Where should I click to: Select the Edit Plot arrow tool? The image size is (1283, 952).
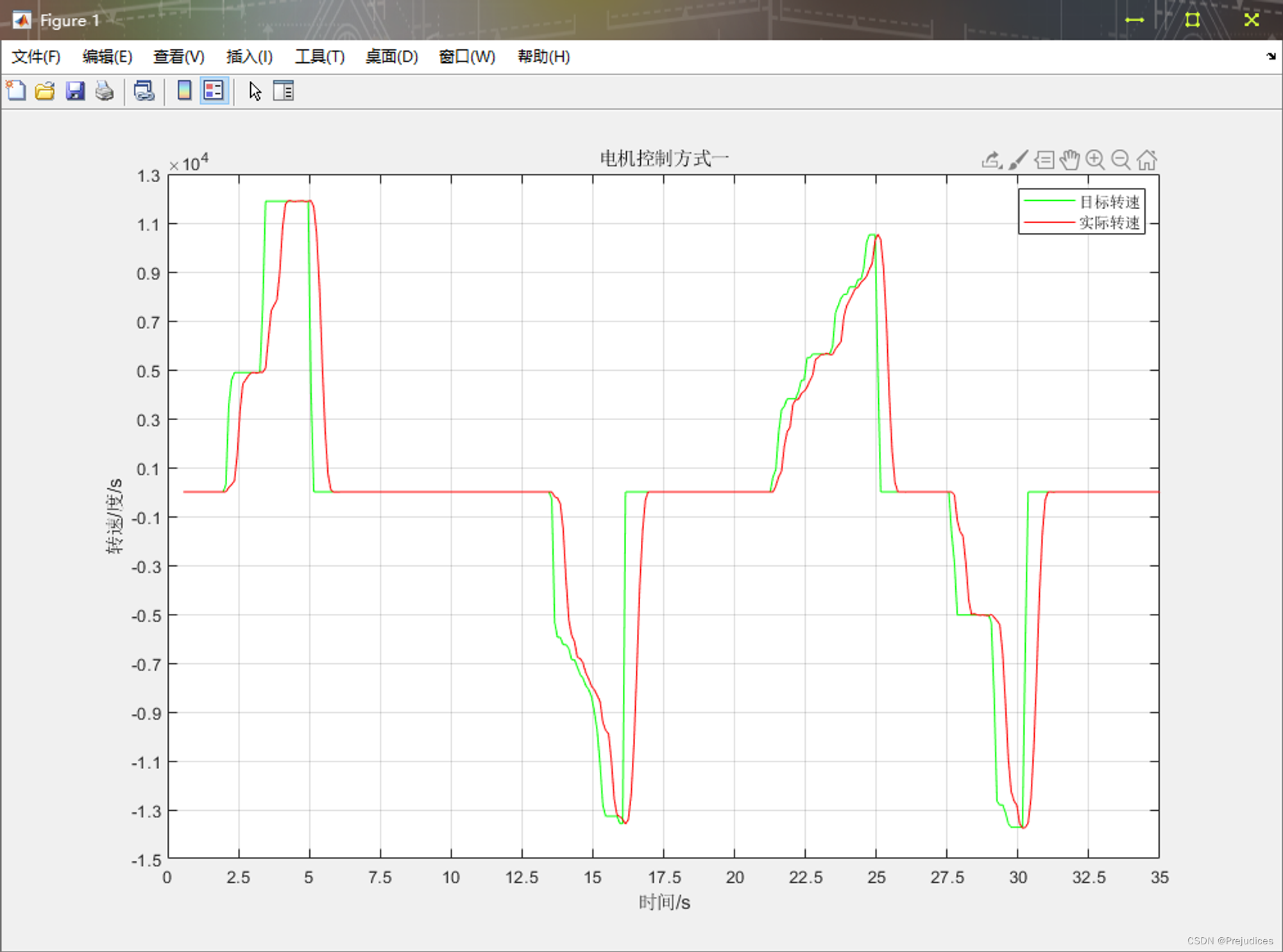255,91
